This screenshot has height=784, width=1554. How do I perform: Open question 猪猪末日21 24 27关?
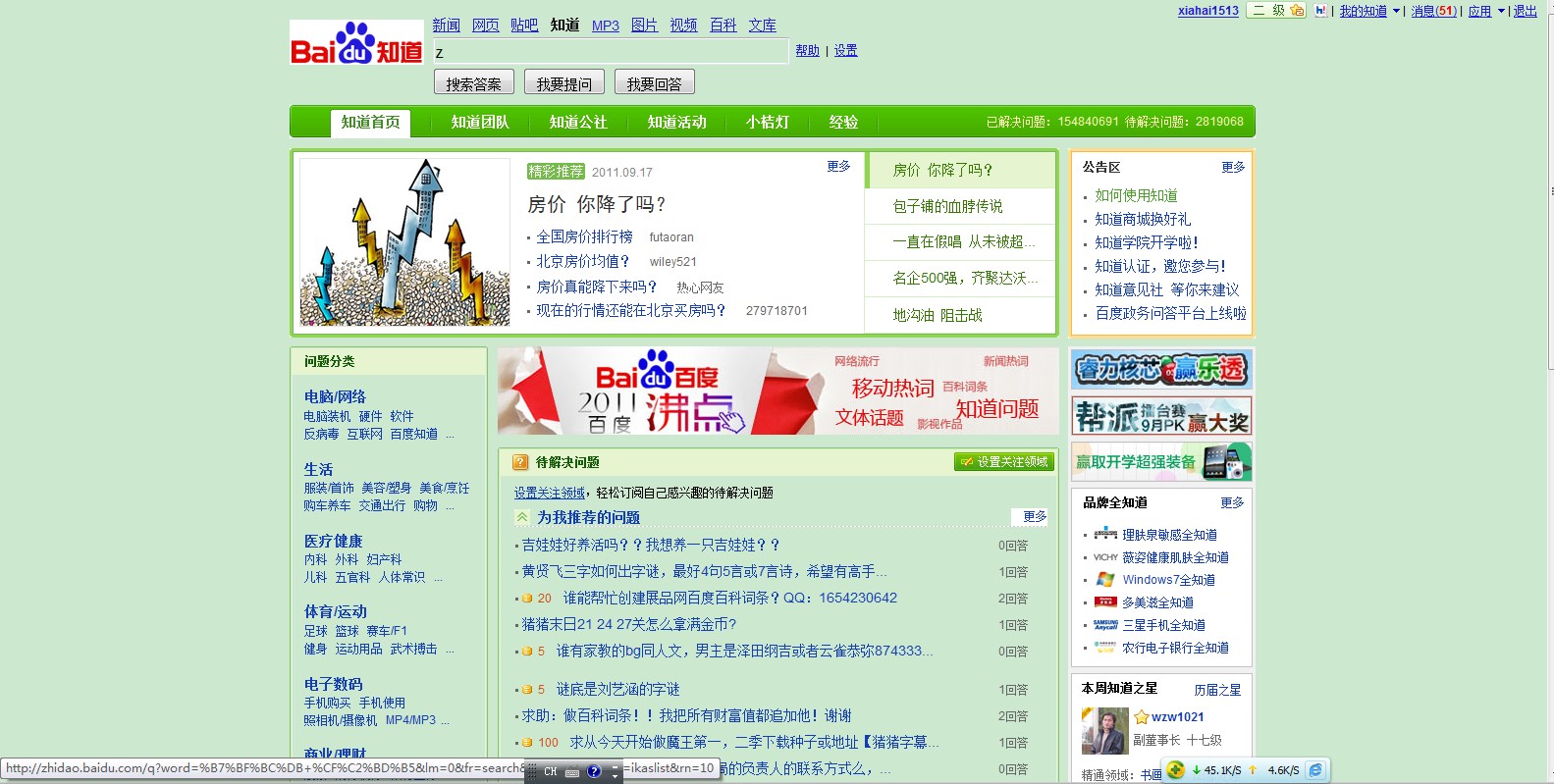[629, 624]
